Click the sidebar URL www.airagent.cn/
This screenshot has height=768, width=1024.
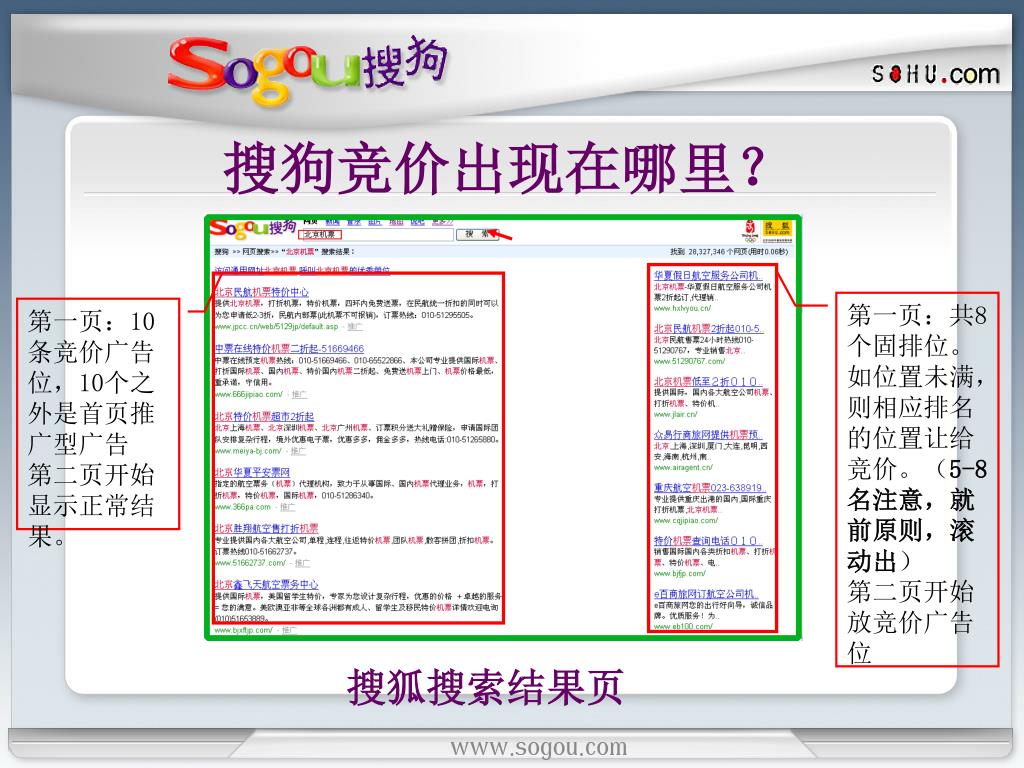coord(683,467)
